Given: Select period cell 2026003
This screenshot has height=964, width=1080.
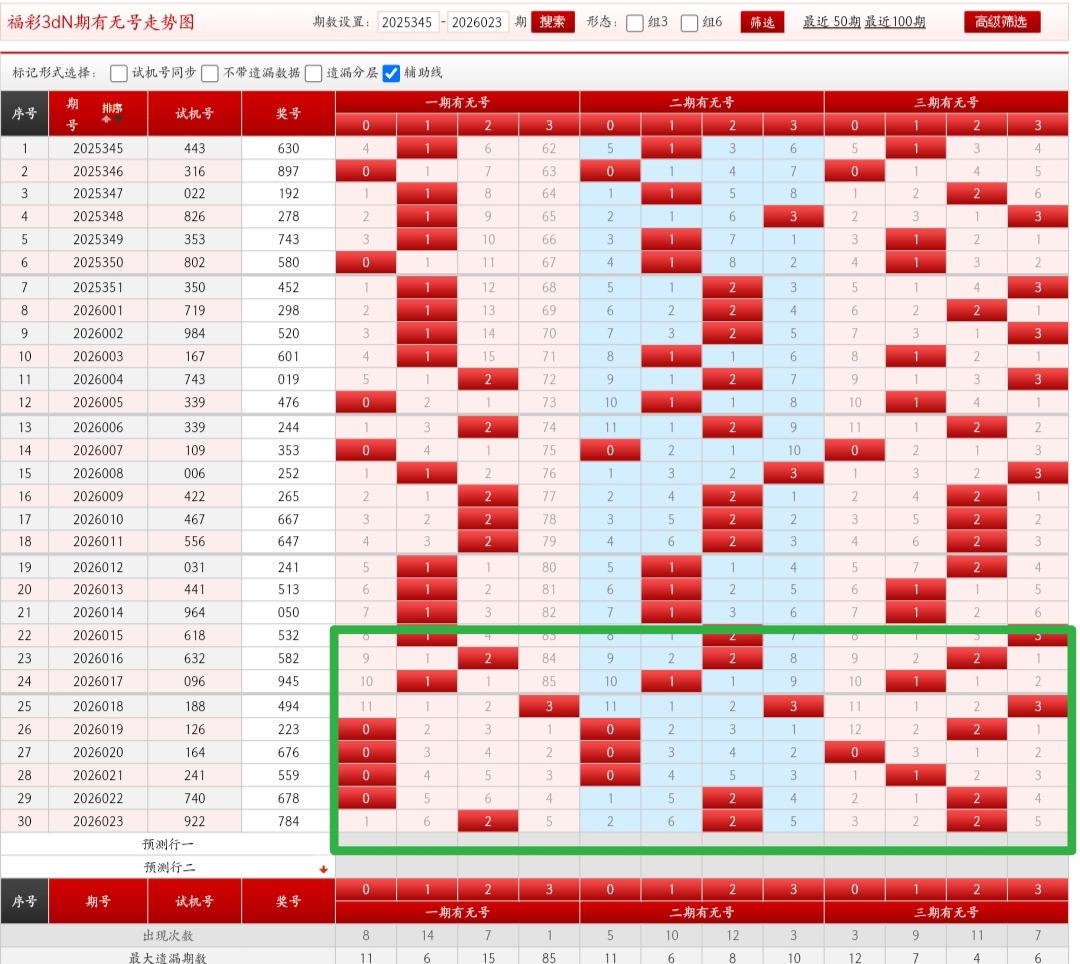Looking at the screenshot, I should coord(98,356).
